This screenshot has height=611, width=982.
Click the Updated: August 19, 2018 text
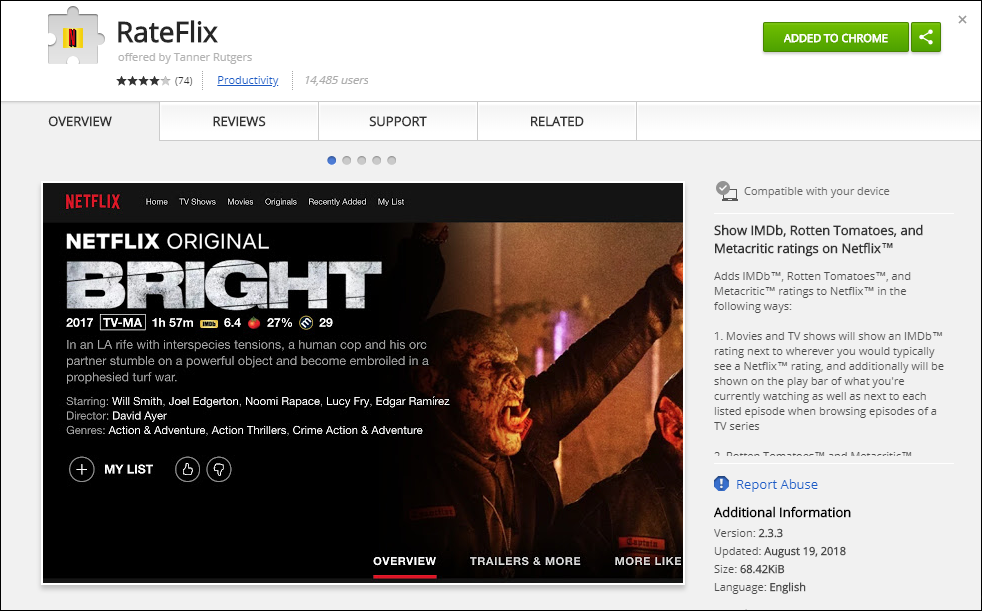tap(780, 552)
